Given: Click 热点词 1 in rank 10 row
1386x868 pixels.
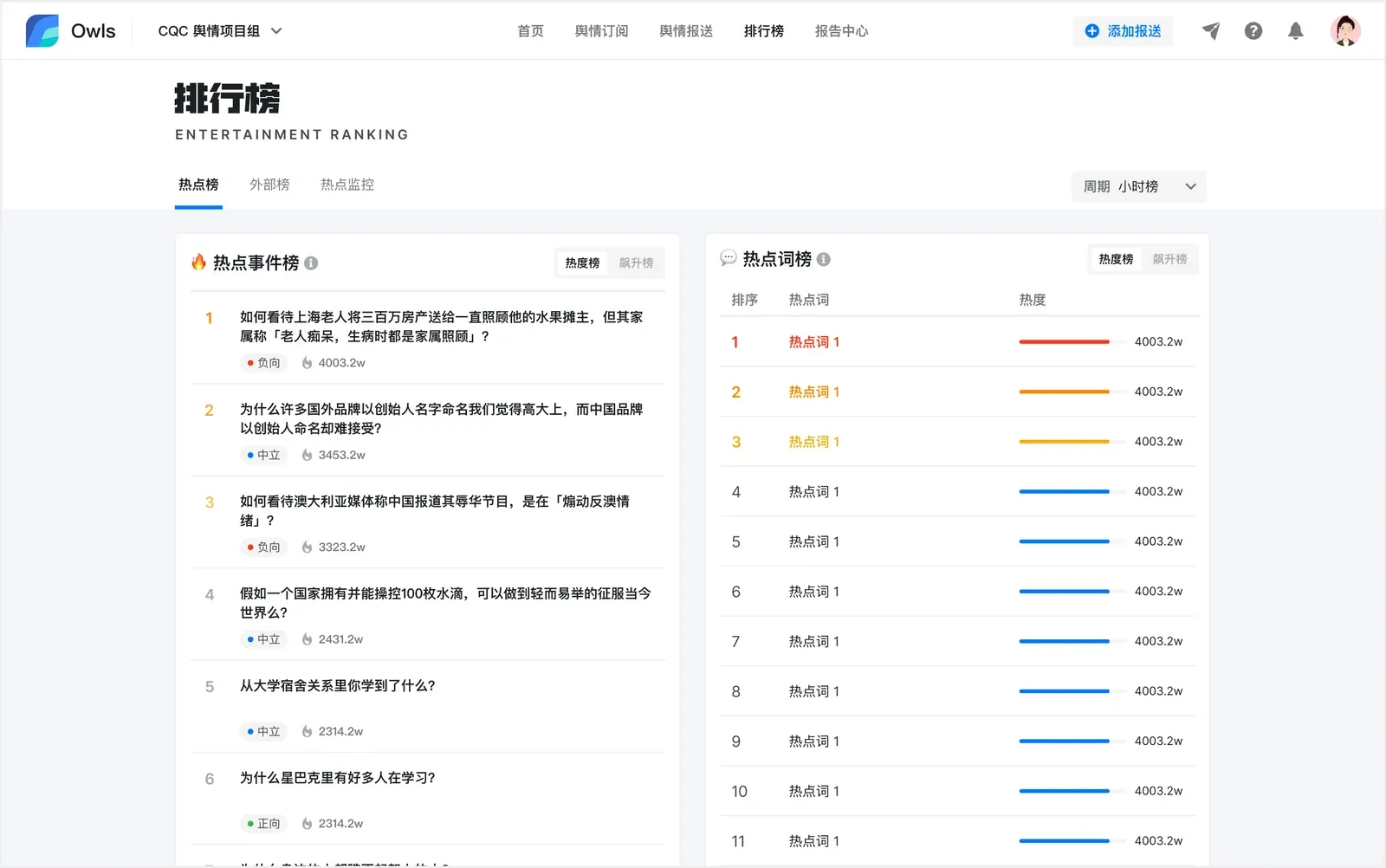Looking at the screenshot, I should tap(813, 791).
